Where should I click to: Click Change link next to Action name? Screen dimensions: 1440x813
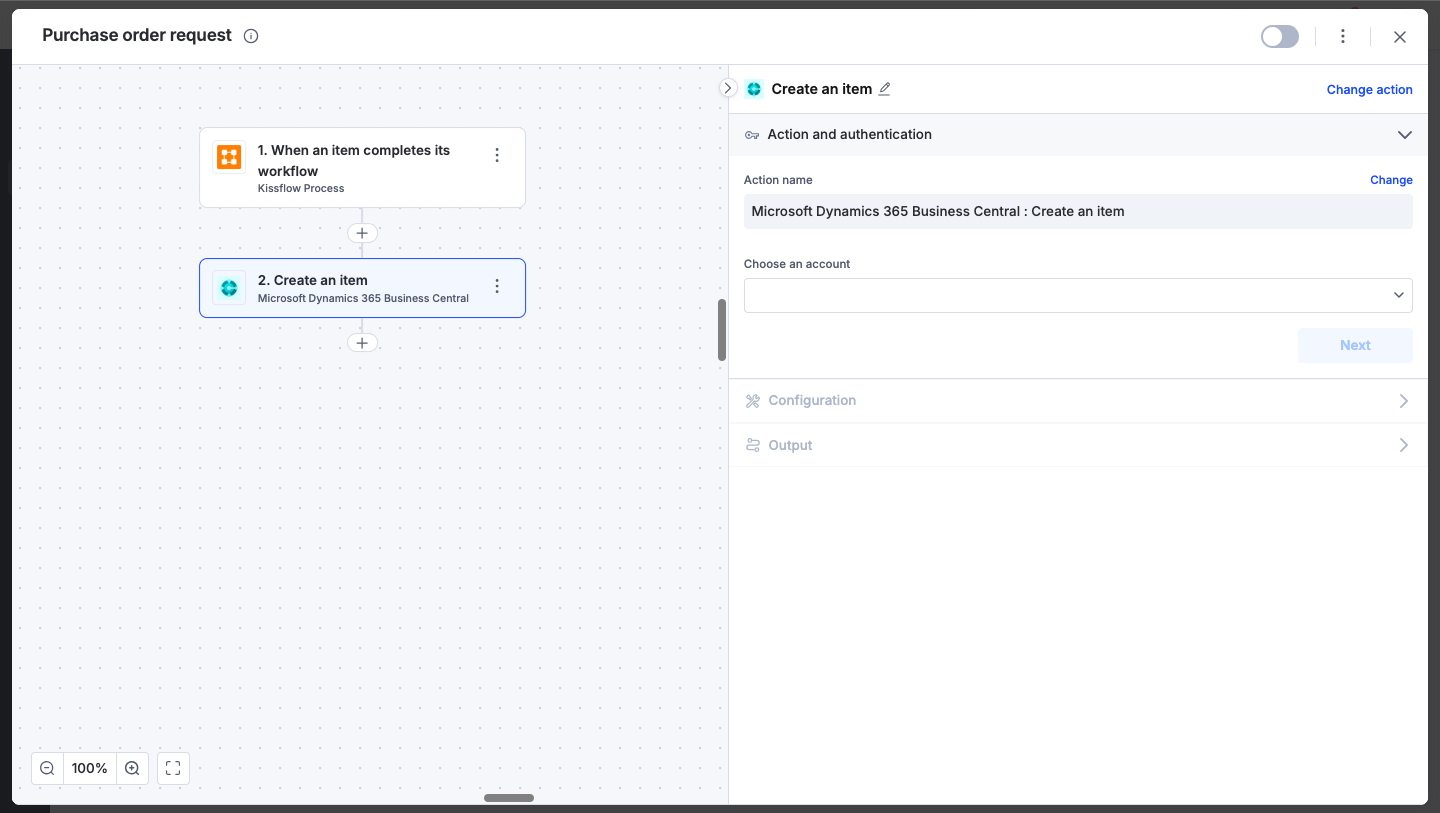[1391, 180]
